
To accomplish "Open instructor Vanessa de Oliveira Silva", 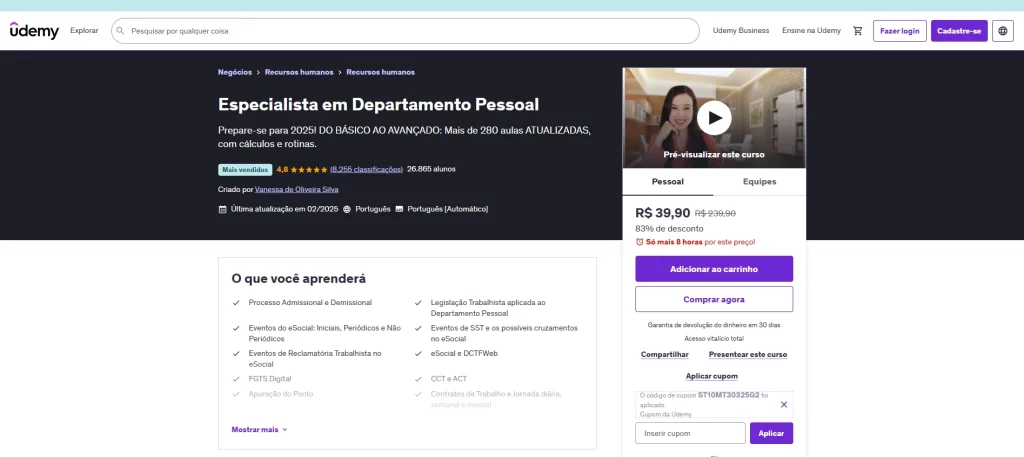I will [296, 189].
